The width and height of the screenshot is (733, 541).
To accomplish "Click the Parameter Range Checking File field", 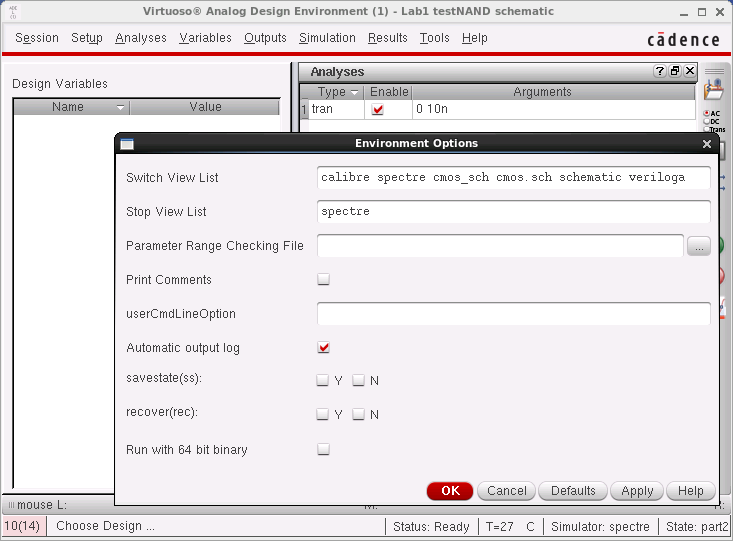I will [x=500, y=246].
